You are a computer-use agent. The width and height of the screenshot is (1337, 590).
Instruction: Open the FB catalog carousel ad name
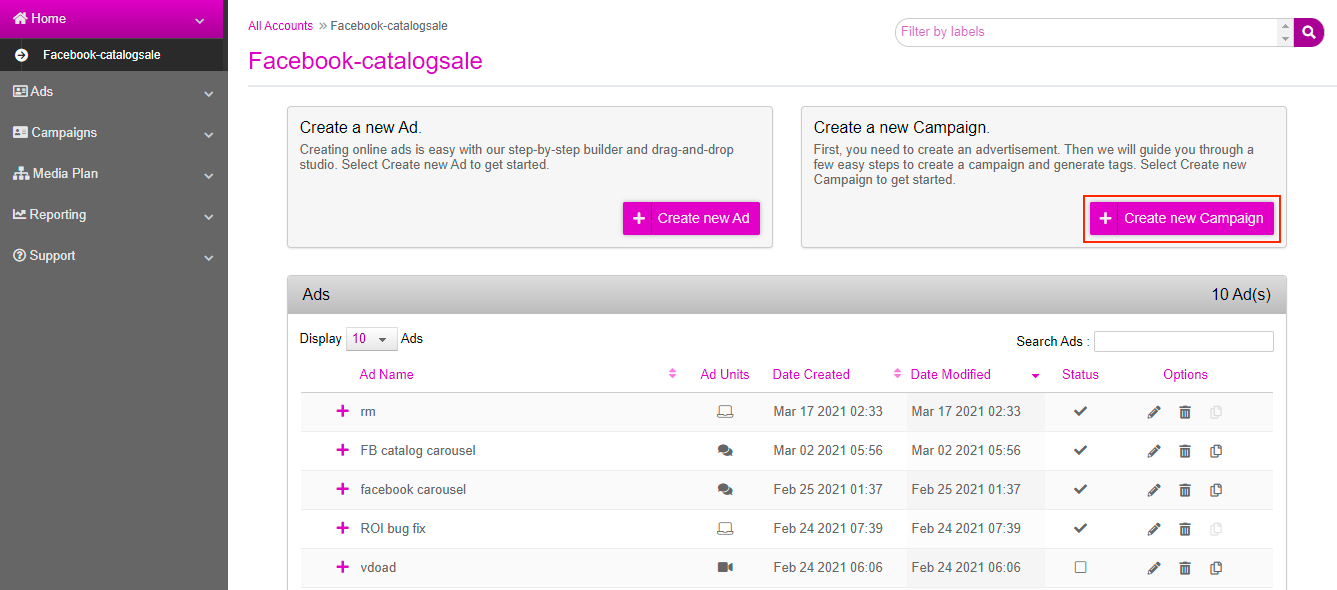click(x=418, y=451)
